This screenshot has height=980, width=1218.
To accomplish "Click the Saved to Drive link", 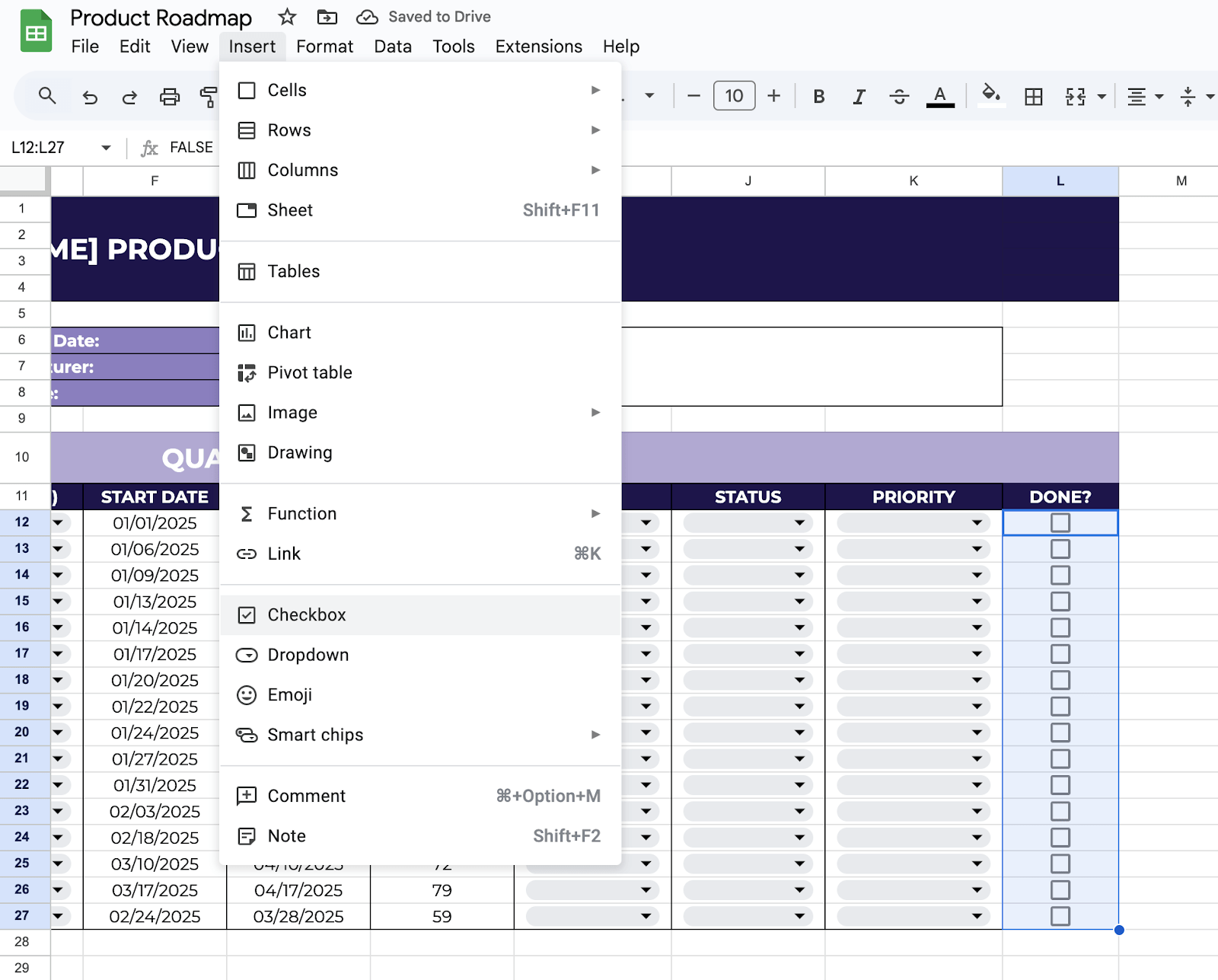I will (x=439, y=16).
